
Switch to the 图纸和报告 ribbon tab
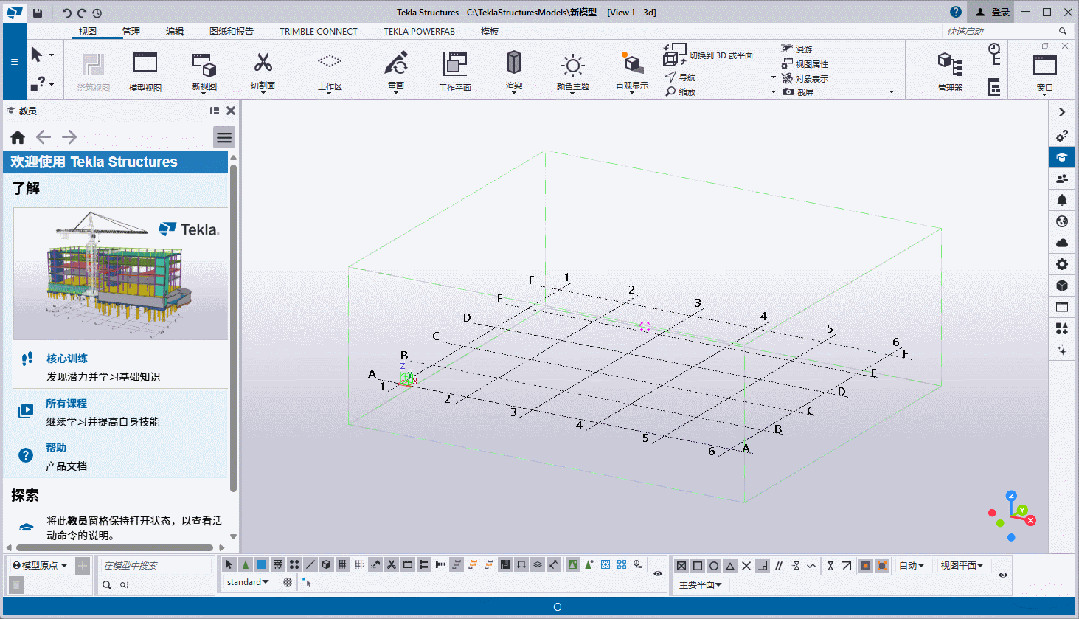(231, 31)
